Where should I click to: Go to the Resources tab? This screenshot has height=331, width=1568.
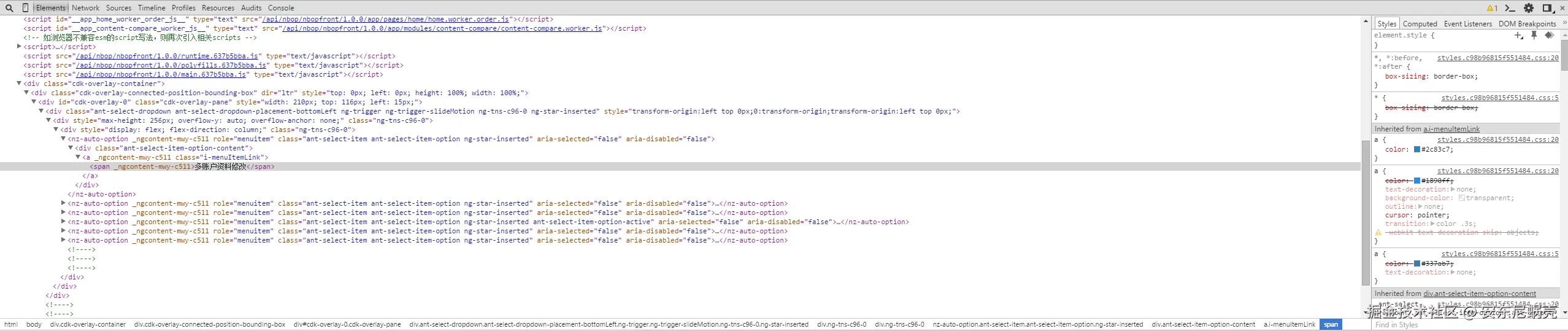[x=218, y=8]
